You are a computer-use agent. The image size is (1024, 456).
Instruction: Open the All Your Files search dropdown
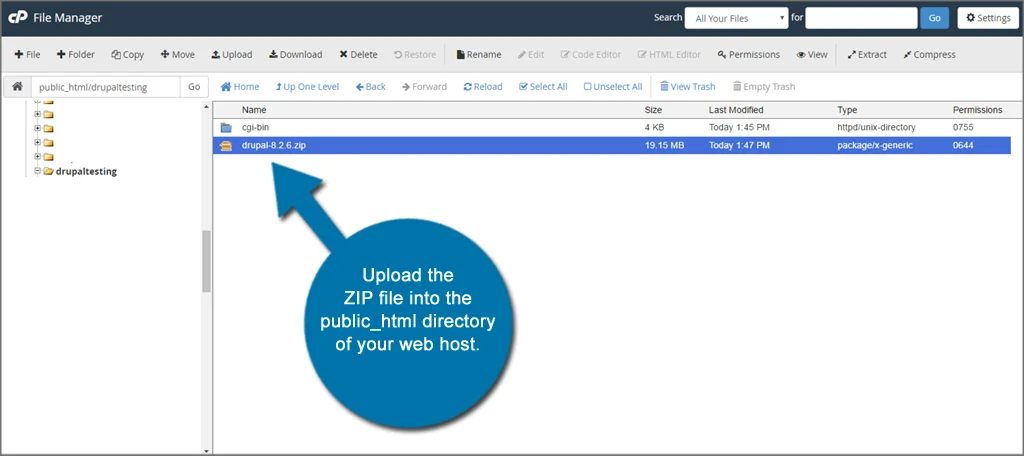point(737,18)
